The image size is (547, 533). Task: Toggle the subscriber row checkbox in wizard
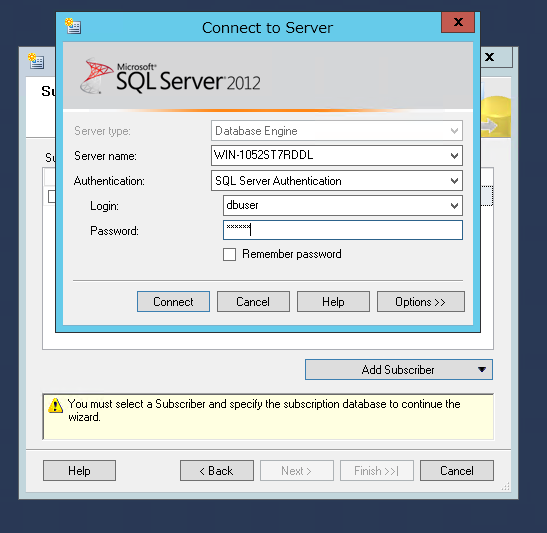[x=52, y=196]
